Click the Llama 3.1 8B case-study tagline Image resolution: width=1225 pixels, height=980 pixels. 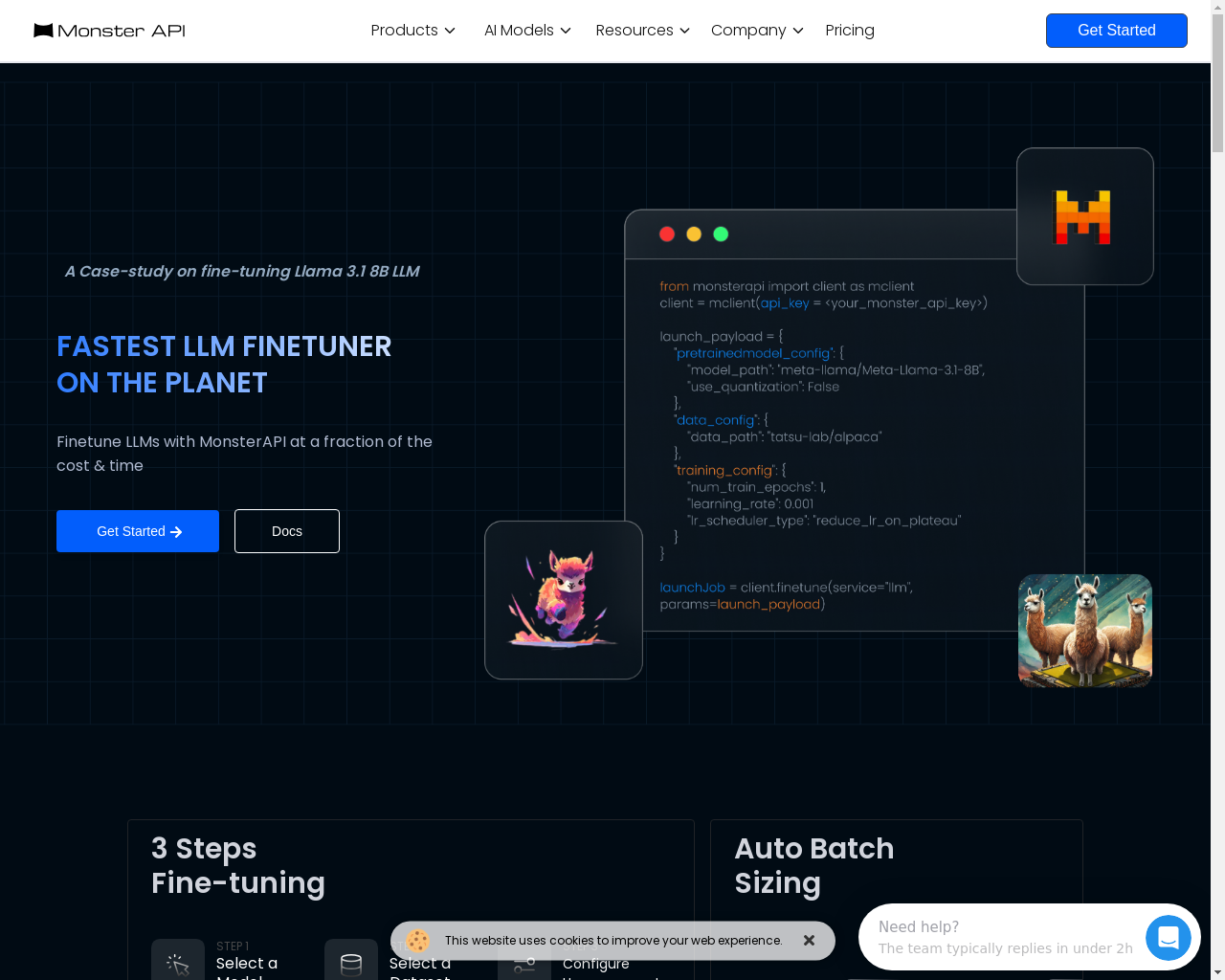tap(242, 271)
